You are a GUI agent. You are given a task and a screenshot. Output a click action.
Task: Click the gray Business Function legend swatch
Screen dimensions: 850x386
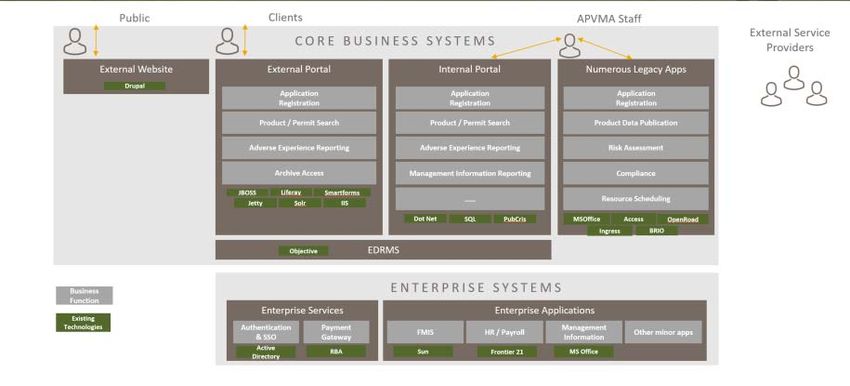[x=84, y=295]
